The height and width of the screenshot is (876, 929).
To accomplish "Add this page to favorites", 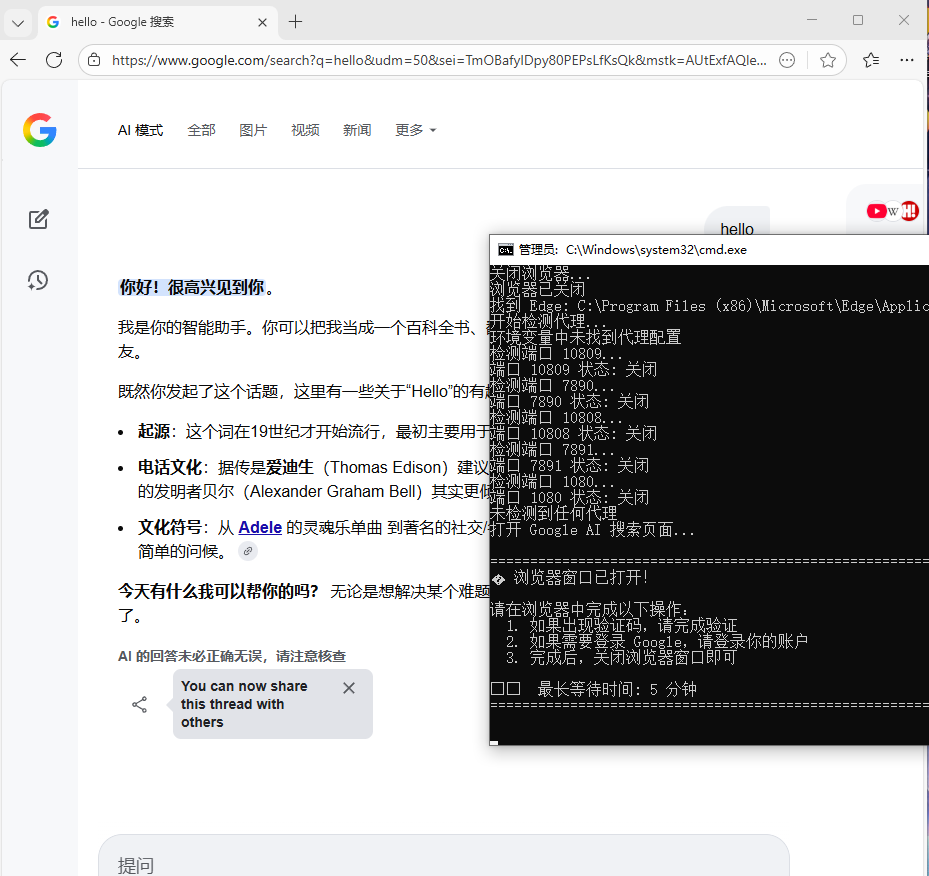I will [828, 60].
